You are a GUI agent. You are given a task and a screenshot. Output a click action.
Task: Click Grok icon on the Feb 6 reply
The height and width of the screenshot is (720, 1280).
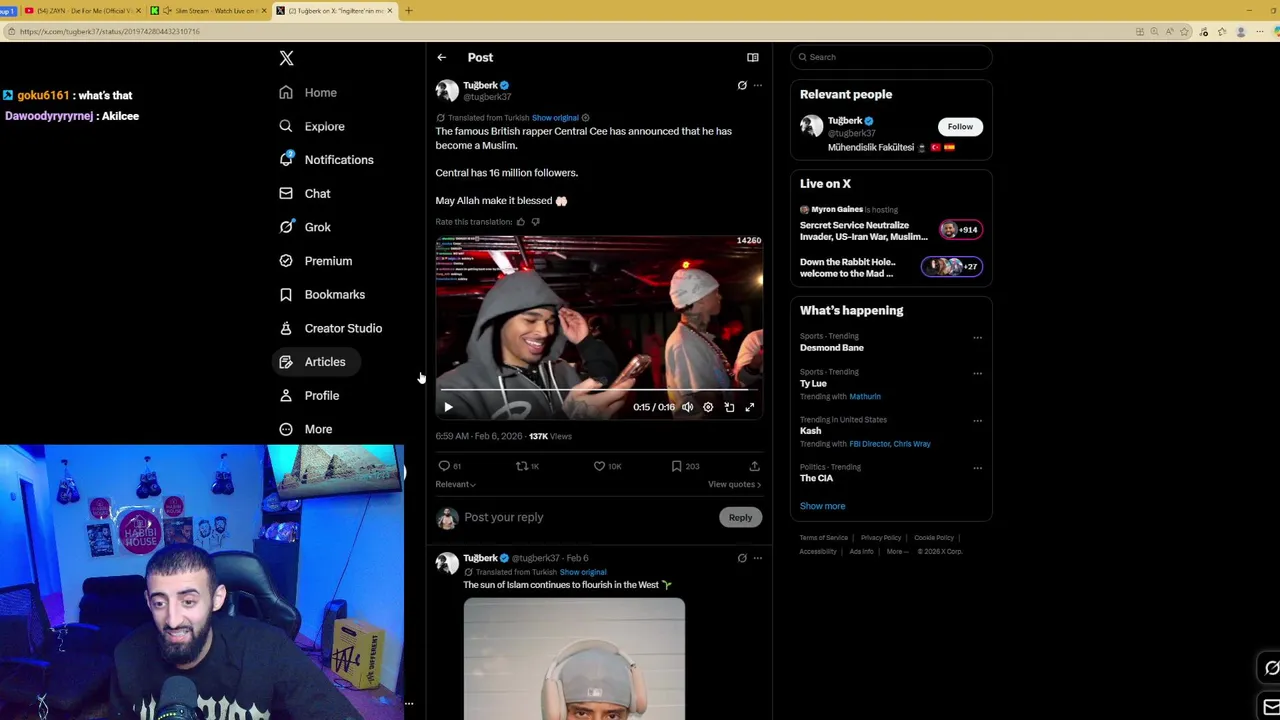[742, 558]
